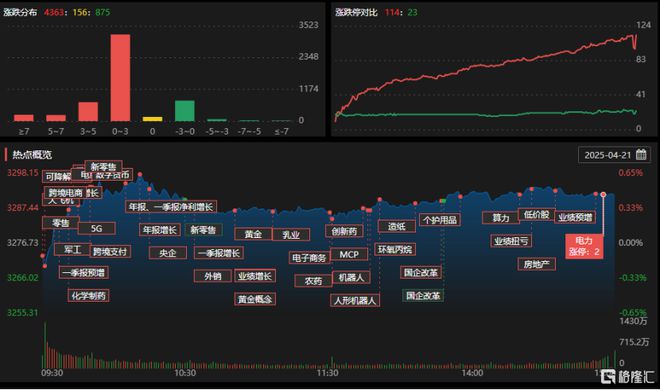Viewport: 660px width, 390px height.
Task: Click the red 0~3 distribution bar
Action: pos(120,78)
